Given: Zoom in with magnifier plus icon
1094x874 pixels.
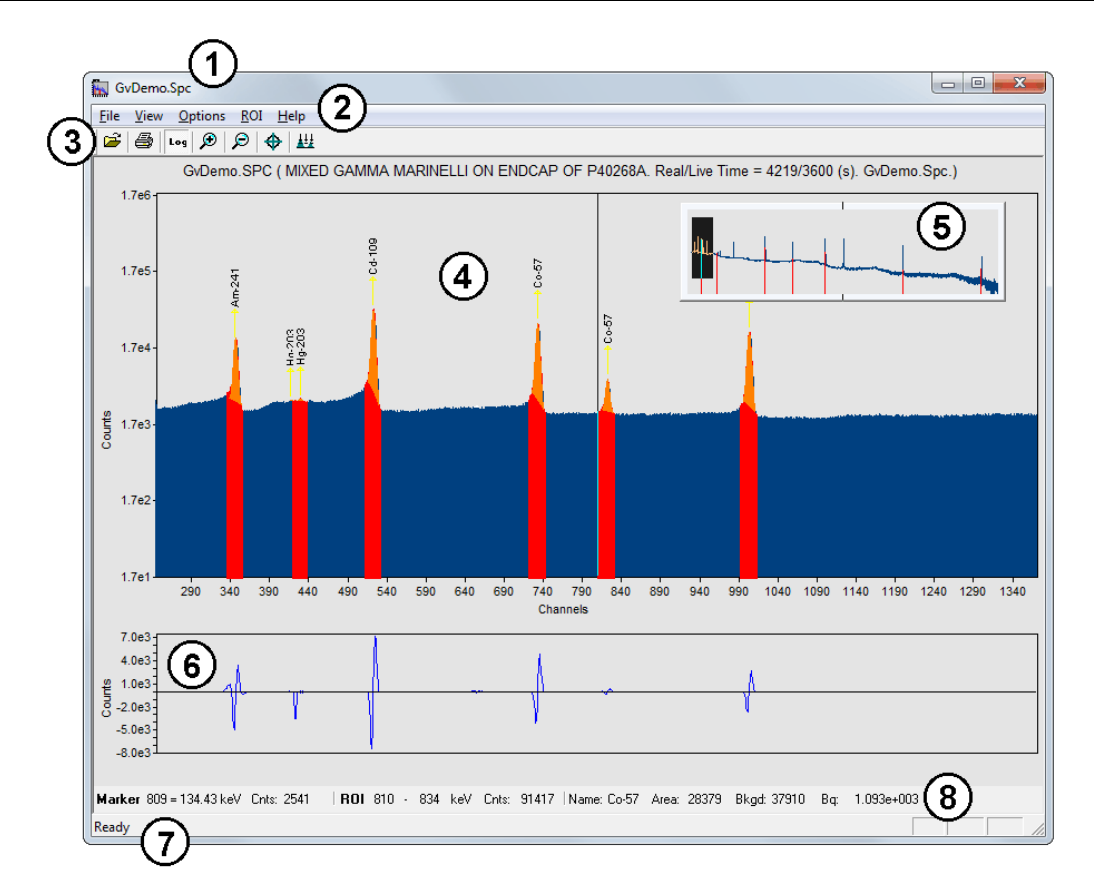Looking at the screenshot, I should point(208,142).
